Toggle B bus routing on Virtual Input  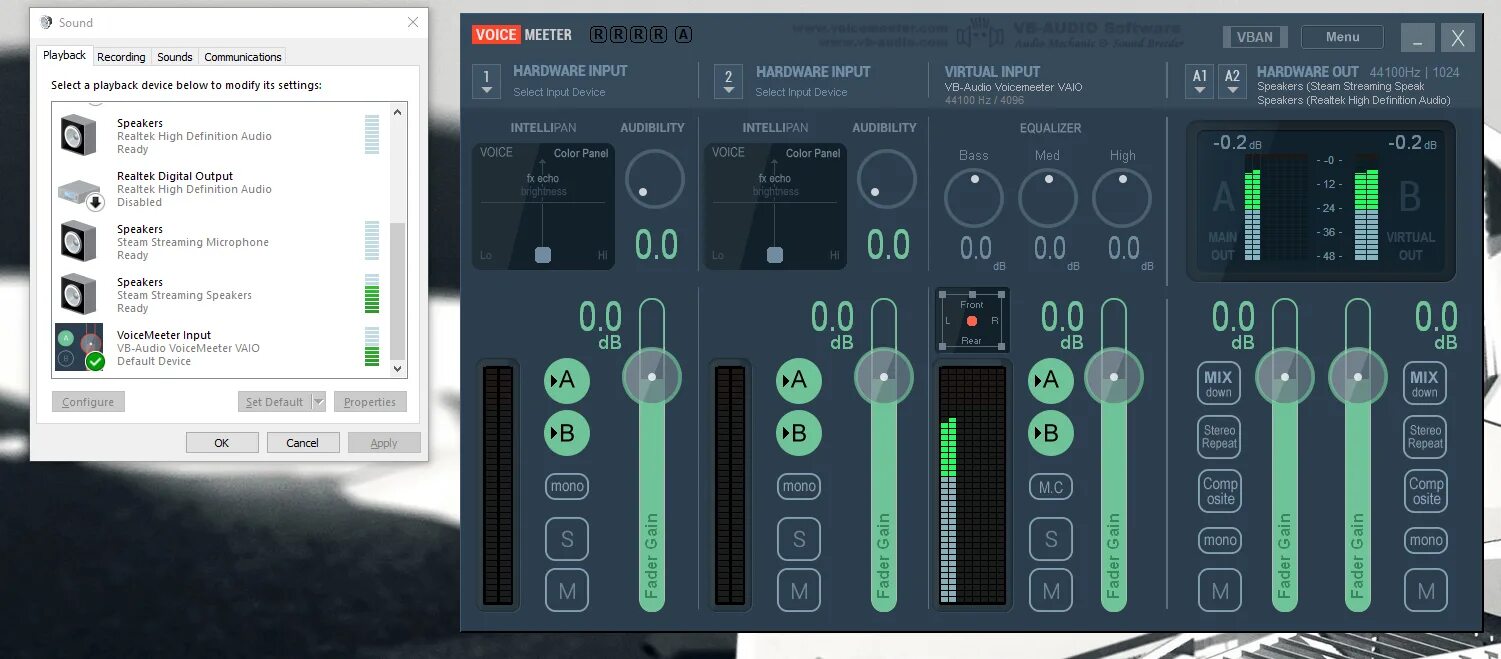pos(1051,433)
